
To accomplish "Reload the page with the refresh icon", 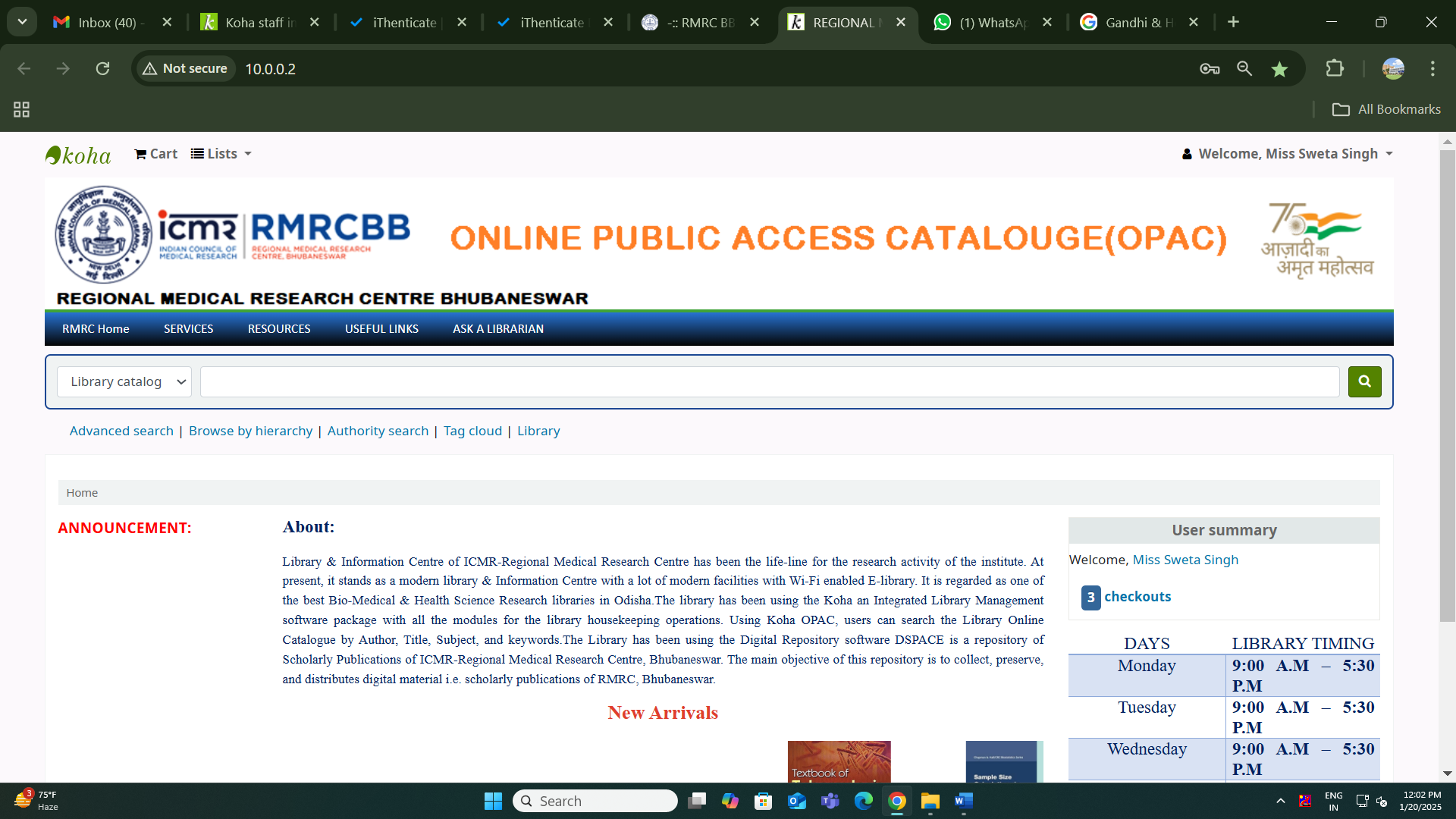I will coord(102,69).
